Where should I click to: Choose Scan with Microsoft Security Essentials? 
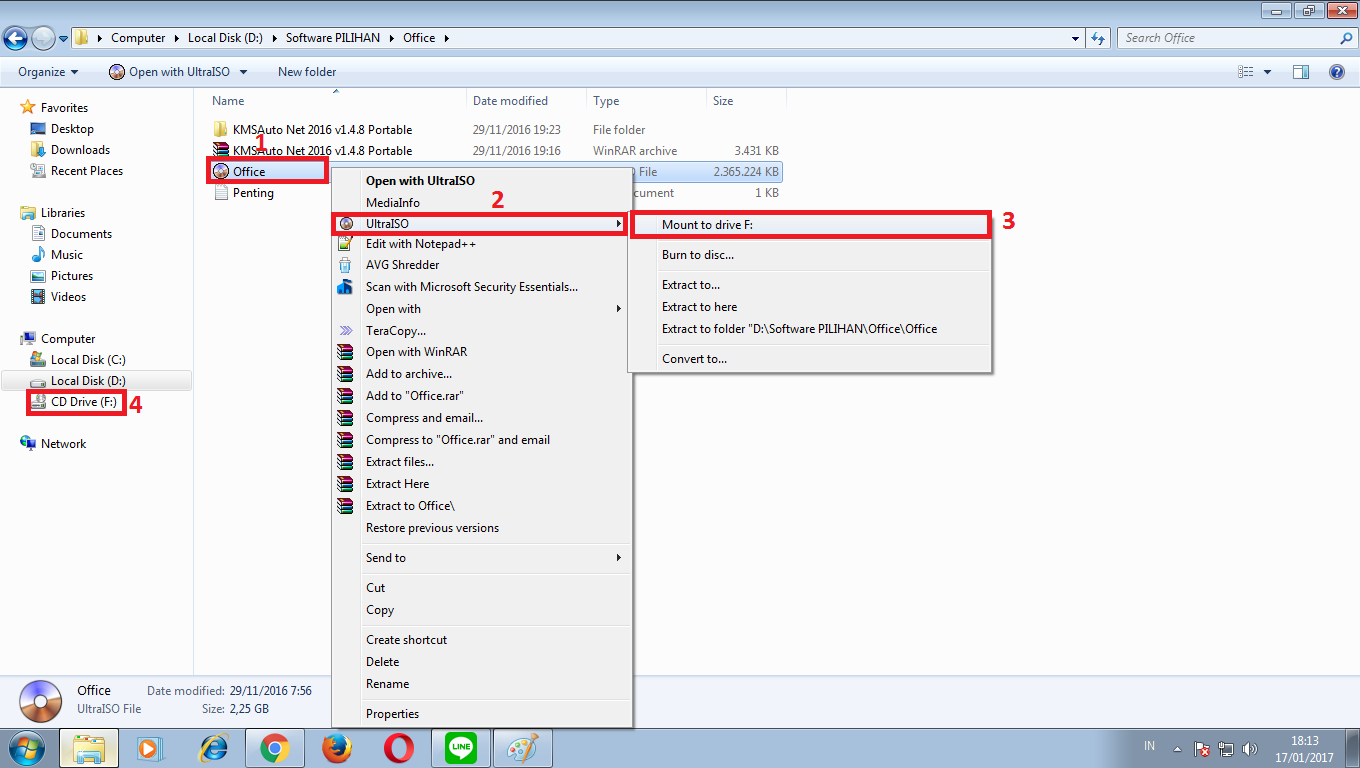[x=483, y=287]
